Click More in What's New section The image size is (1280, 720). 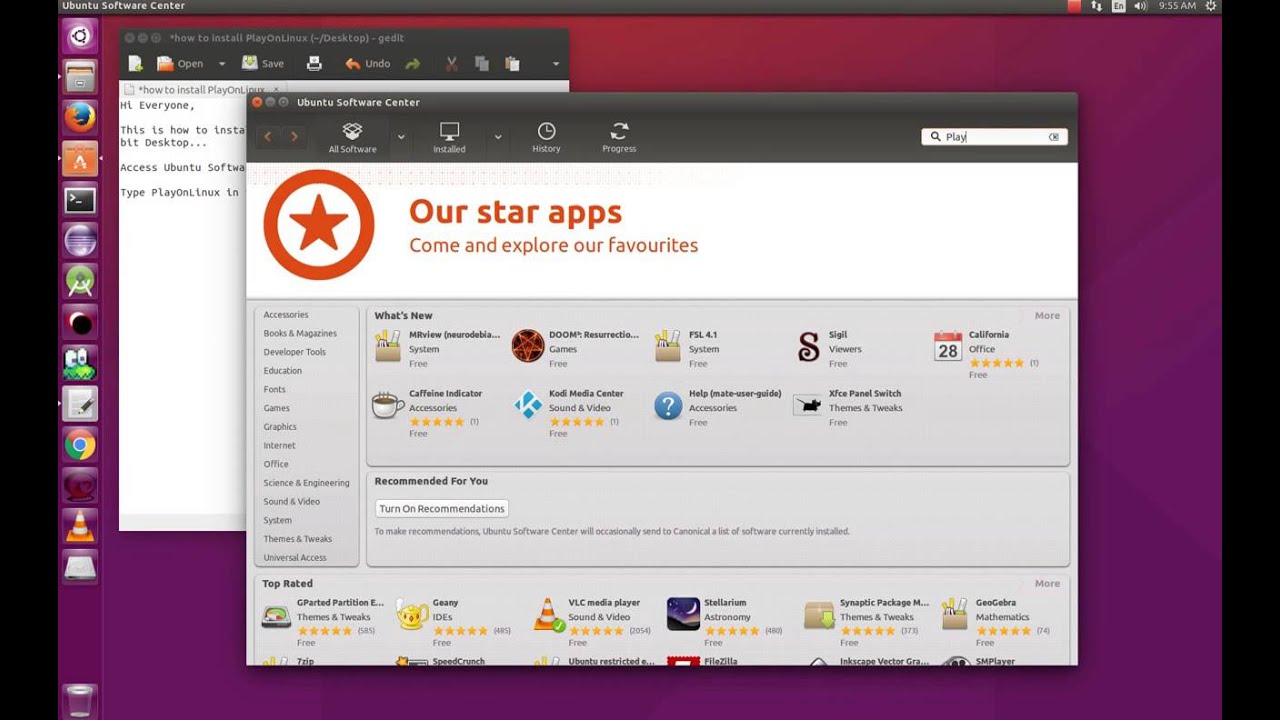click(x=1047, y=315)
